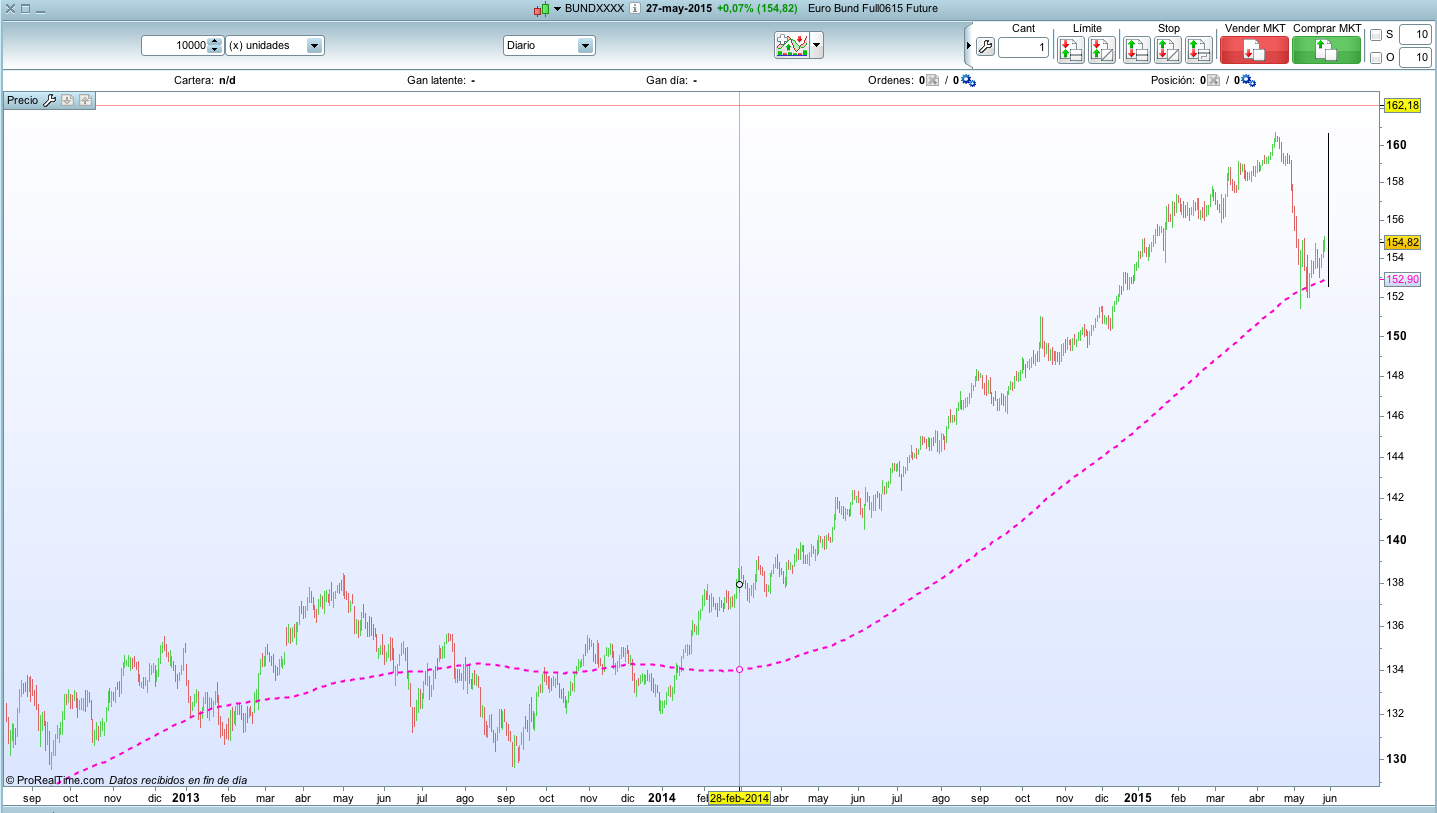Click the 2013 year label on time axis
Screen dimensions: 1437x813
point(186,798)
